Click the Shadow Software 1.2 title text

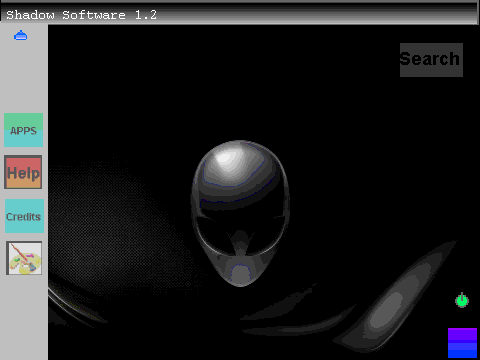[x=81, y=15]
